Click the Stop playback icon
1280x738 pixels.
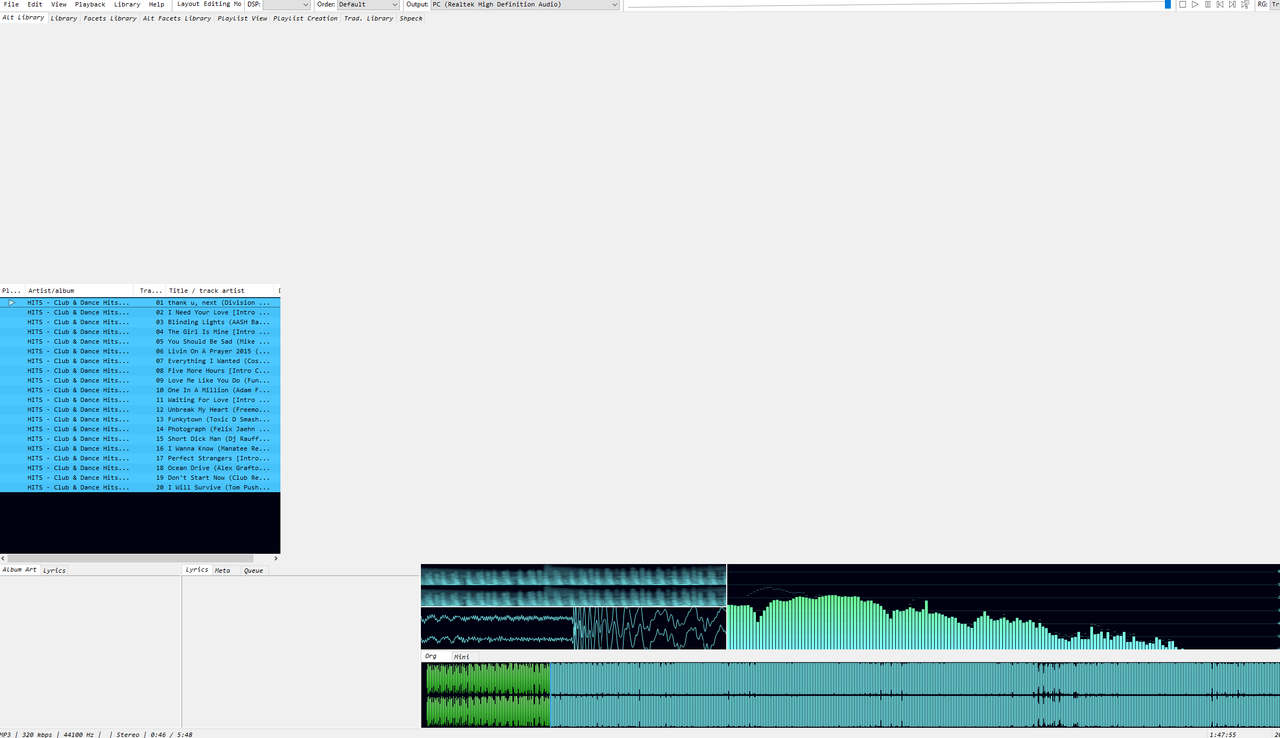pyautogui.click(x=1183, y=4)
